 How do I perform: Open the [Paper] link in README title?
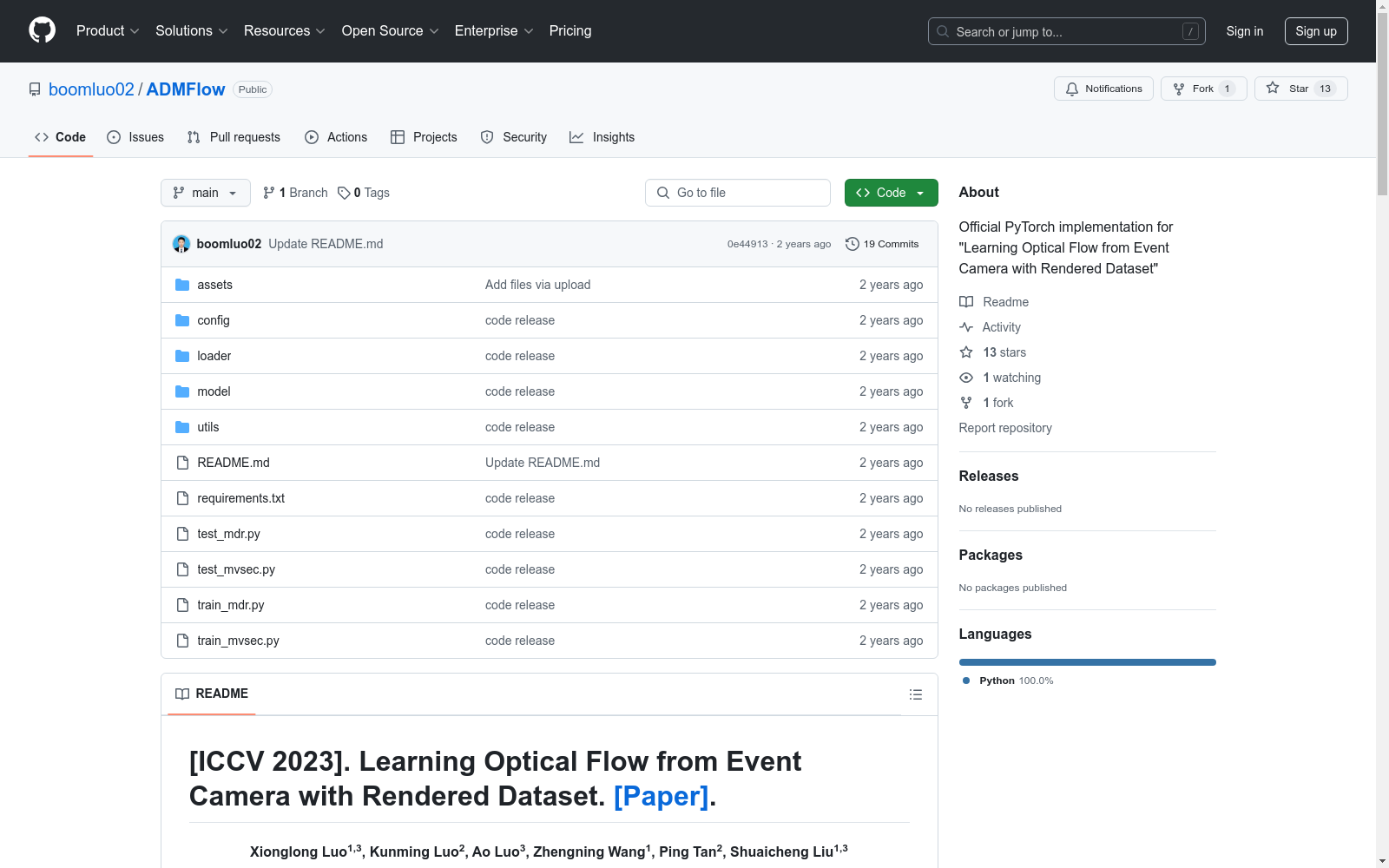coord(662,796)
